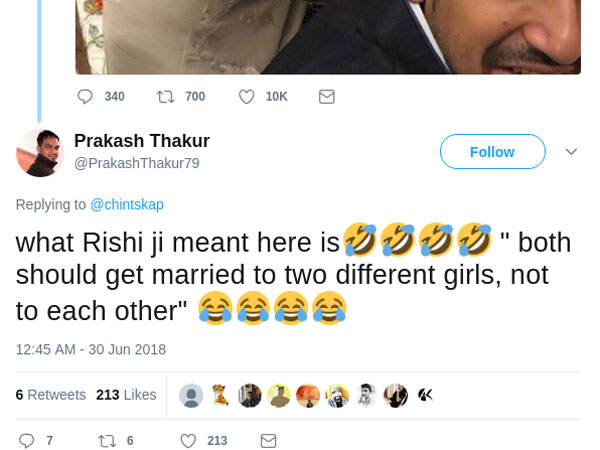
Task: Click the last liker avatar in row
Action: click(425, 395)
